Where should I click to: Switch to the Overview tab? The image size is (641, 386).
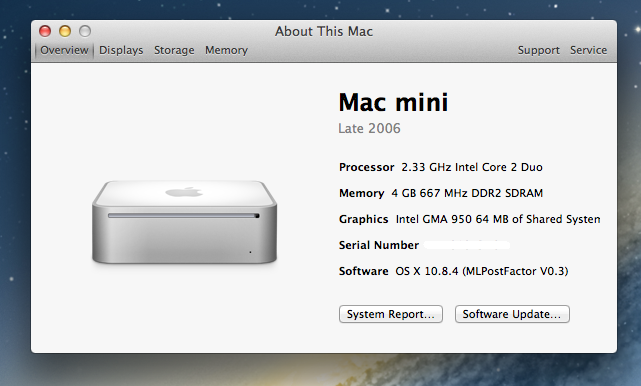[64, 50]
